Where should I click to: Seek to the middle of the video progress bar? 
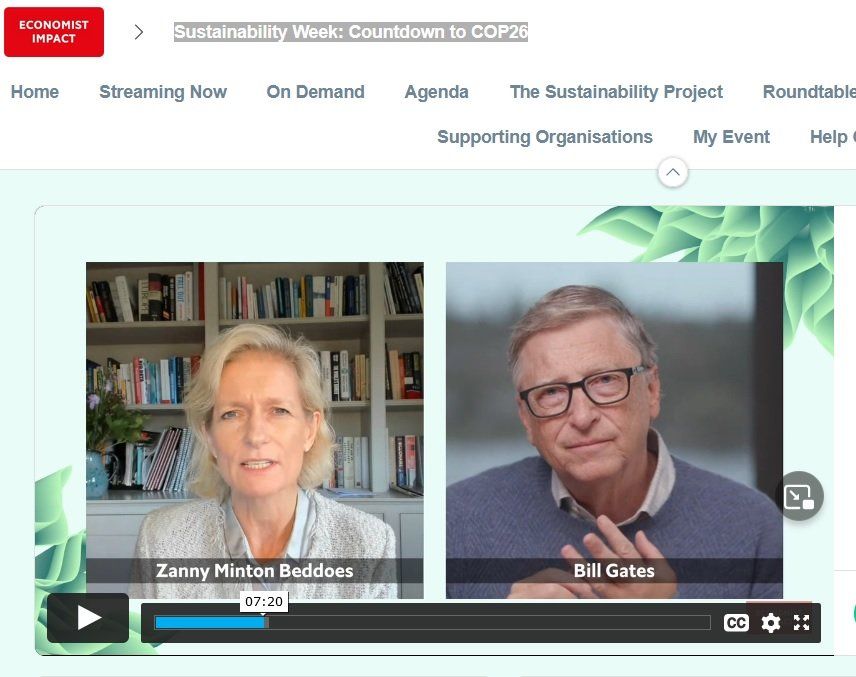click(x=433, y=622)
